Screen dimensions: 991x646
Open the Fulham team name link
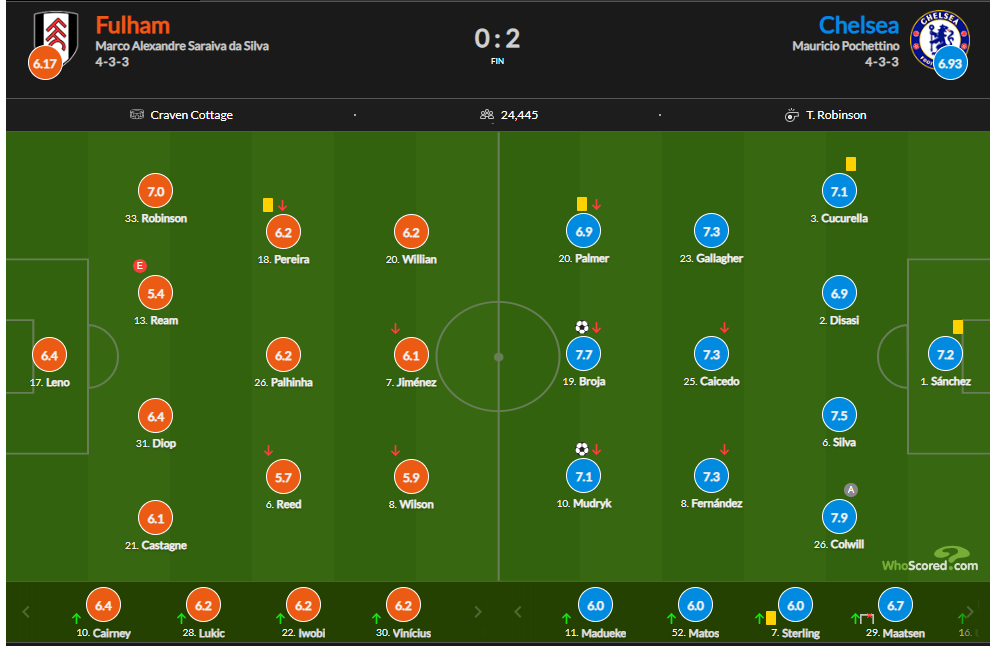coord(133,25)
